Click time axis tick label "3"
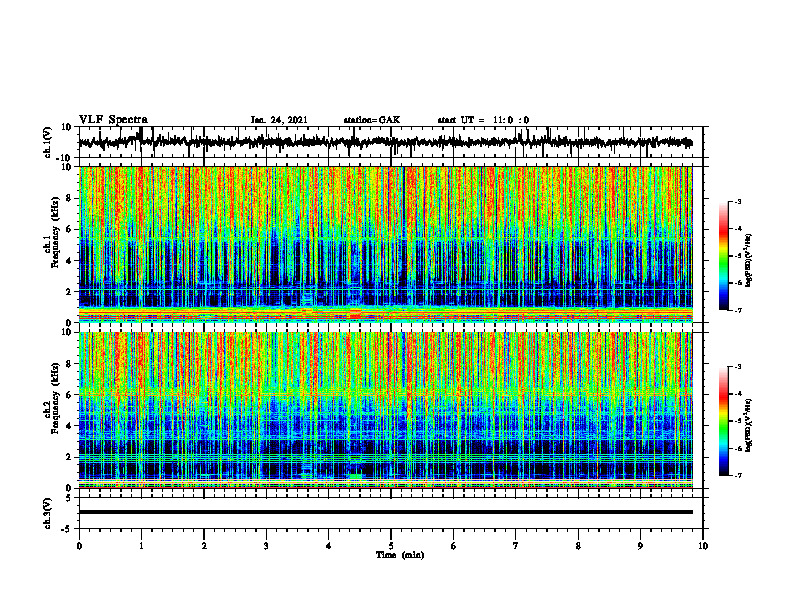Viewport: 792px width, 612px height. point(266,546)
